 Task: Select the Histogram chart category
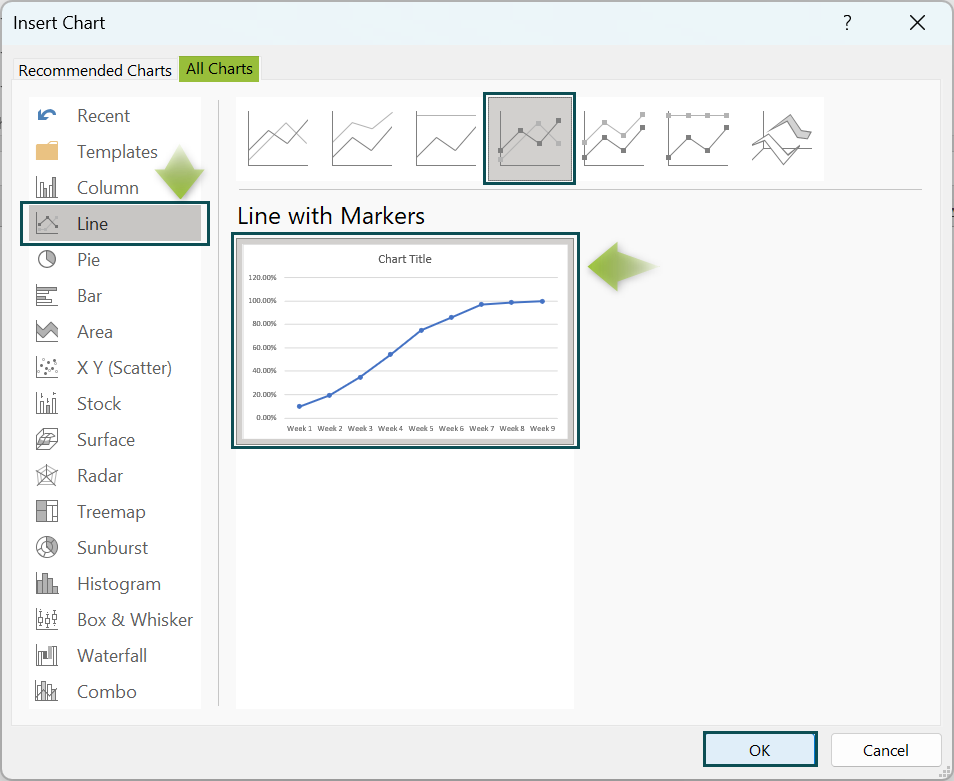coord(115,583)
